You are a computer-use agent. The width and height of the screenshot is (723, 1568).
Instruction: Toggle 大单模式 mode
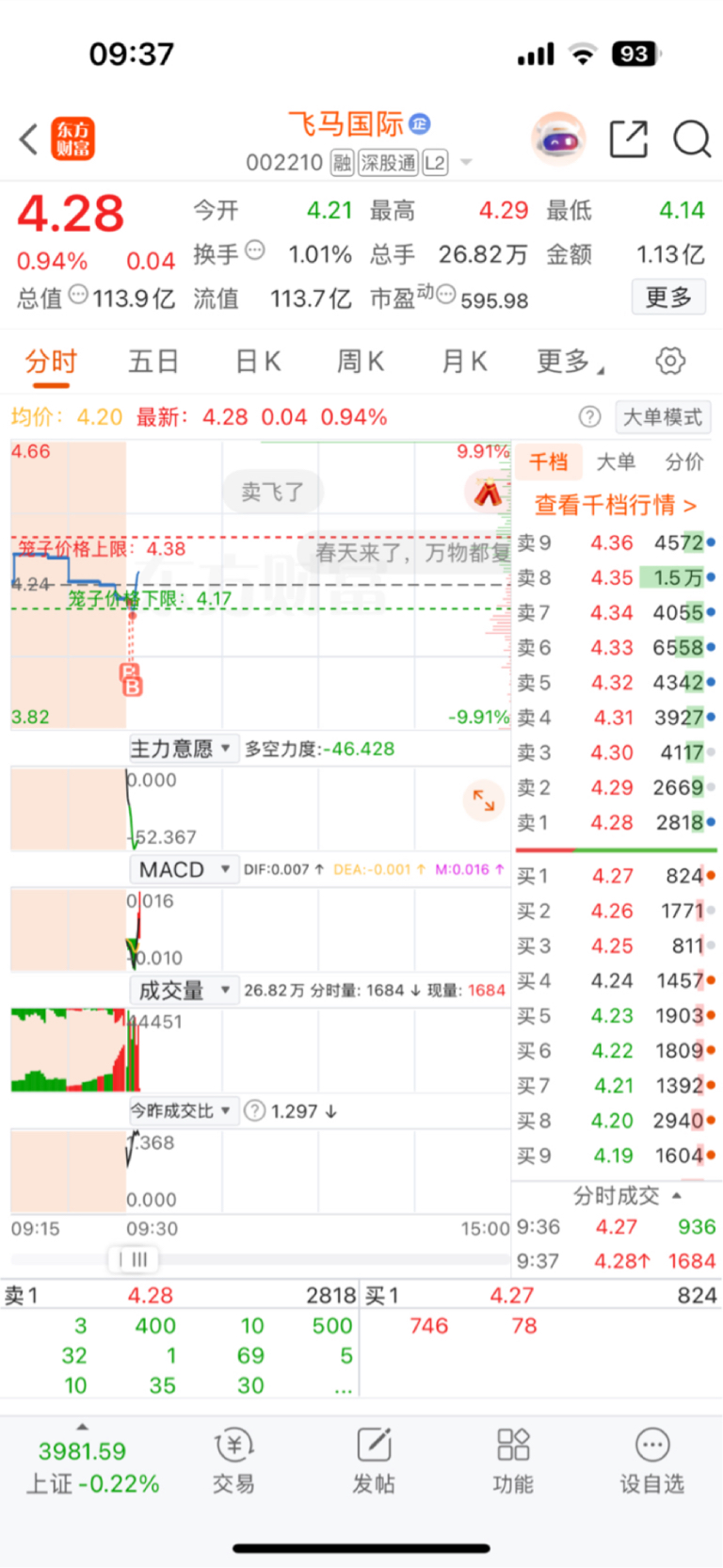pos(663,417)
